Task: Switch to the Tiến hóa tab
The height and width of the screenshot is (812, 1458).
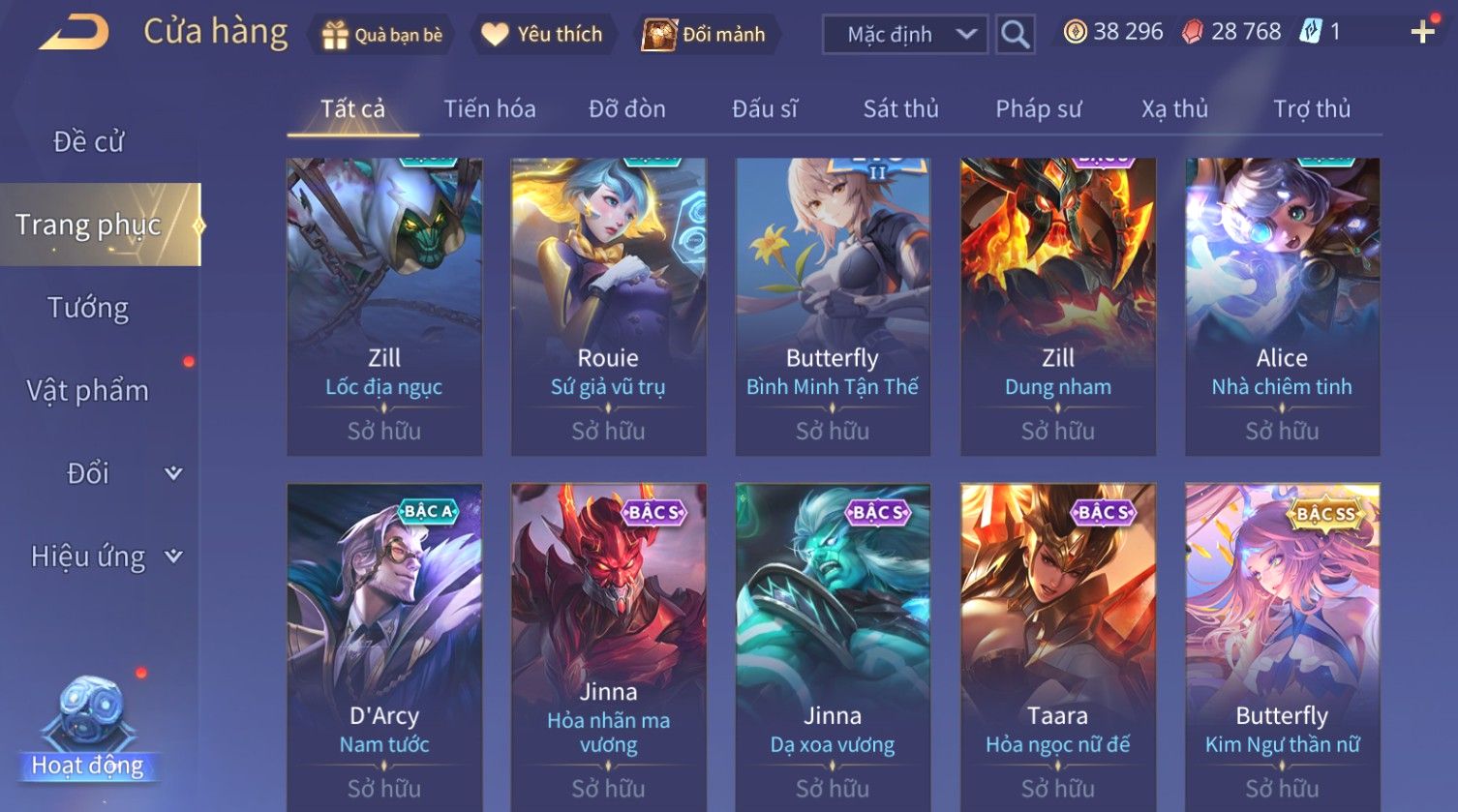Action: tap(490, 109)
